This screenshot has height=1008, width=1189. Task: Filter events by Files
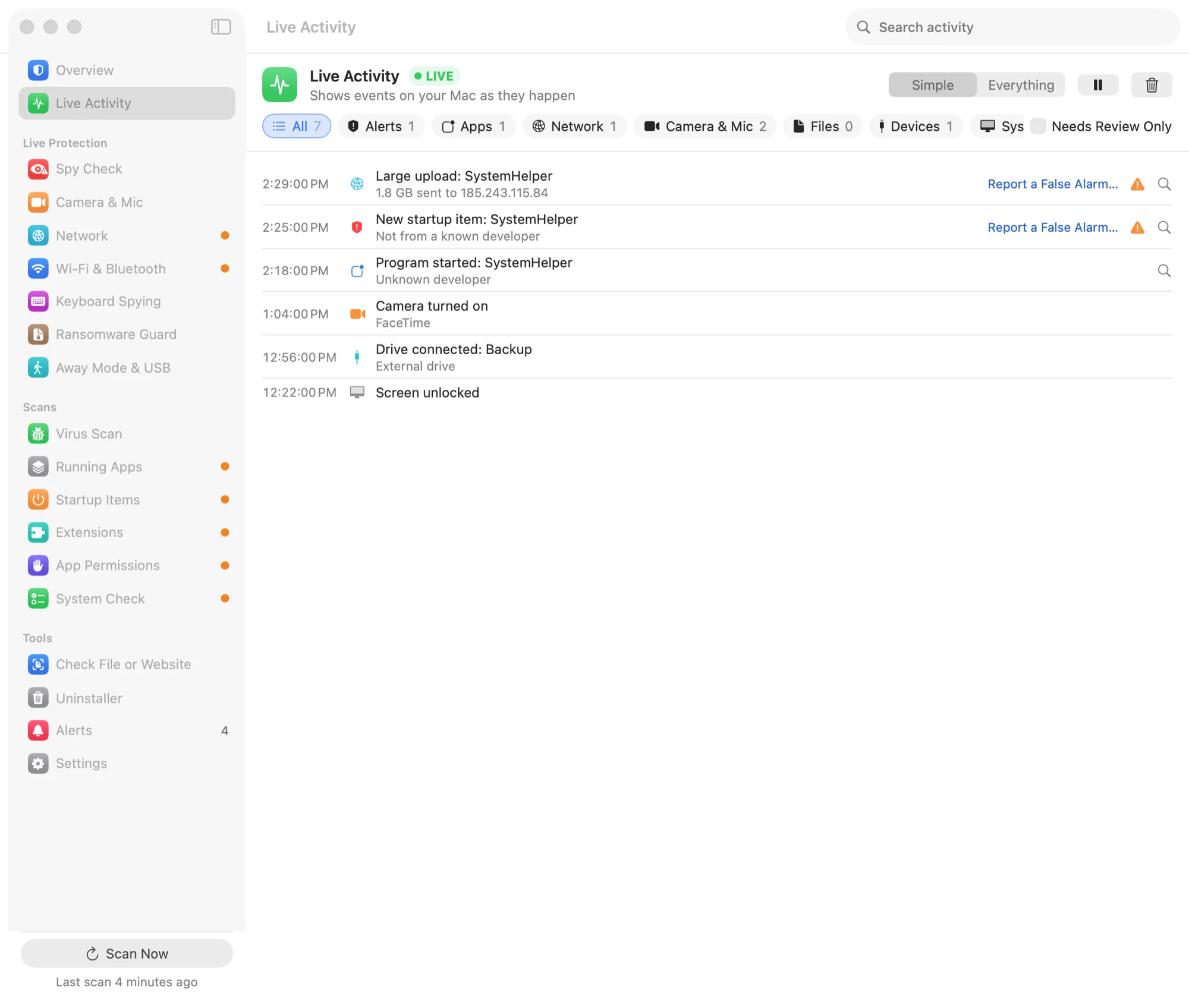(823, 126)
